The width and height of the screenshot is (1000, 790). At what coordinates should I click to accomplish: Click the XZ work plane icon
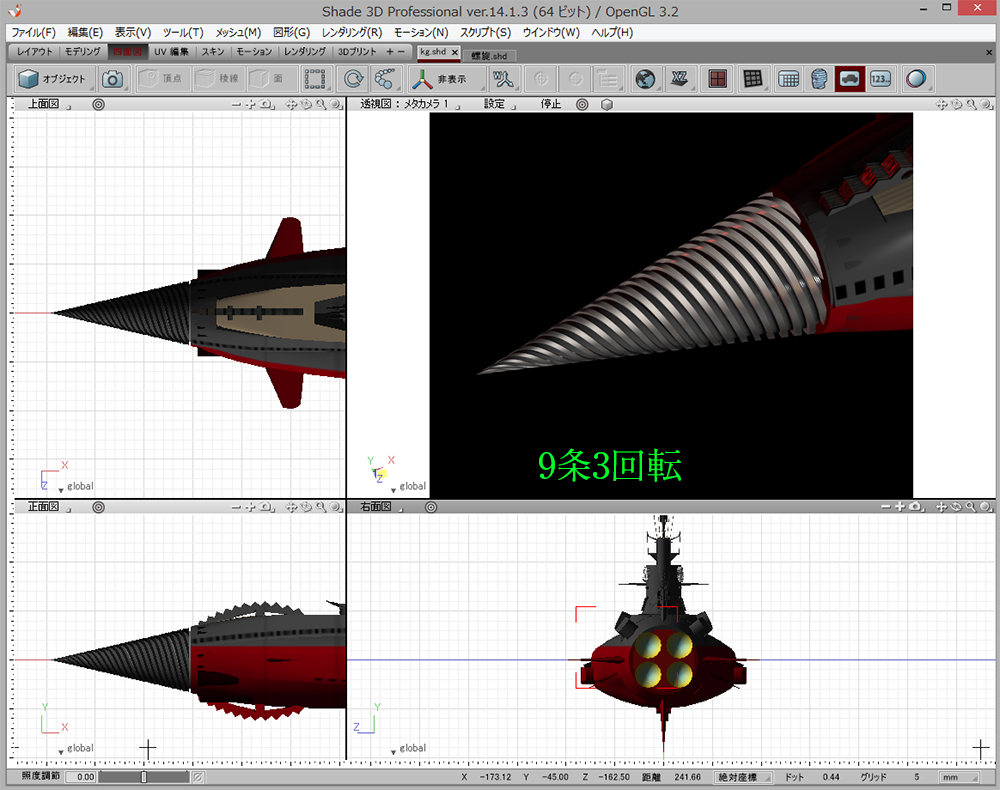click(x=680, y=79)
